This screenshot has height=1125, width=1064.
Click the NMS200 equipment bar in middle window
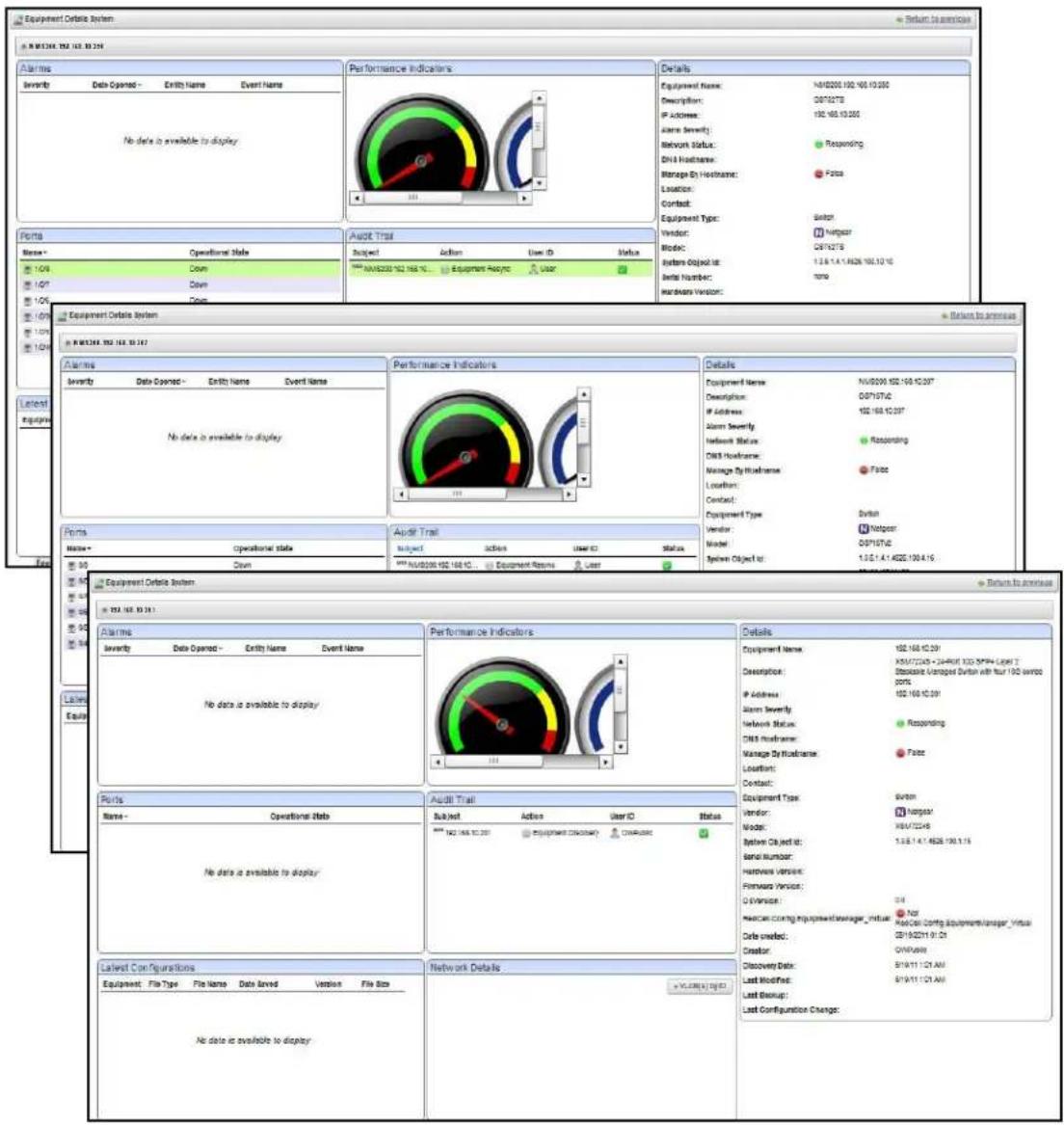539,343
